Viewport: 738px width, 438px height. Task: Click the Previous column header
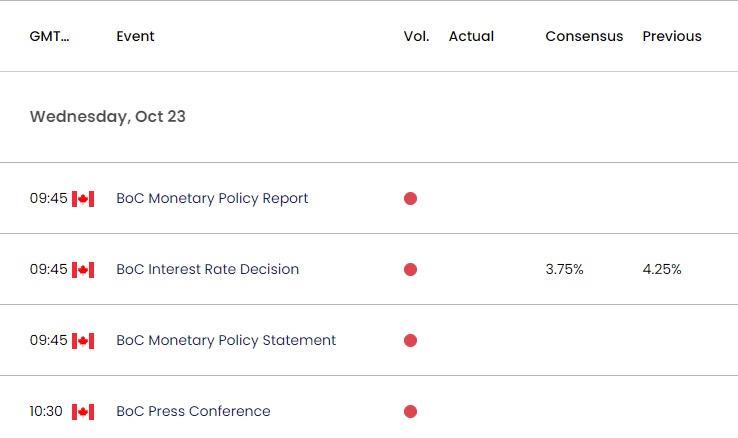(672, 36)
